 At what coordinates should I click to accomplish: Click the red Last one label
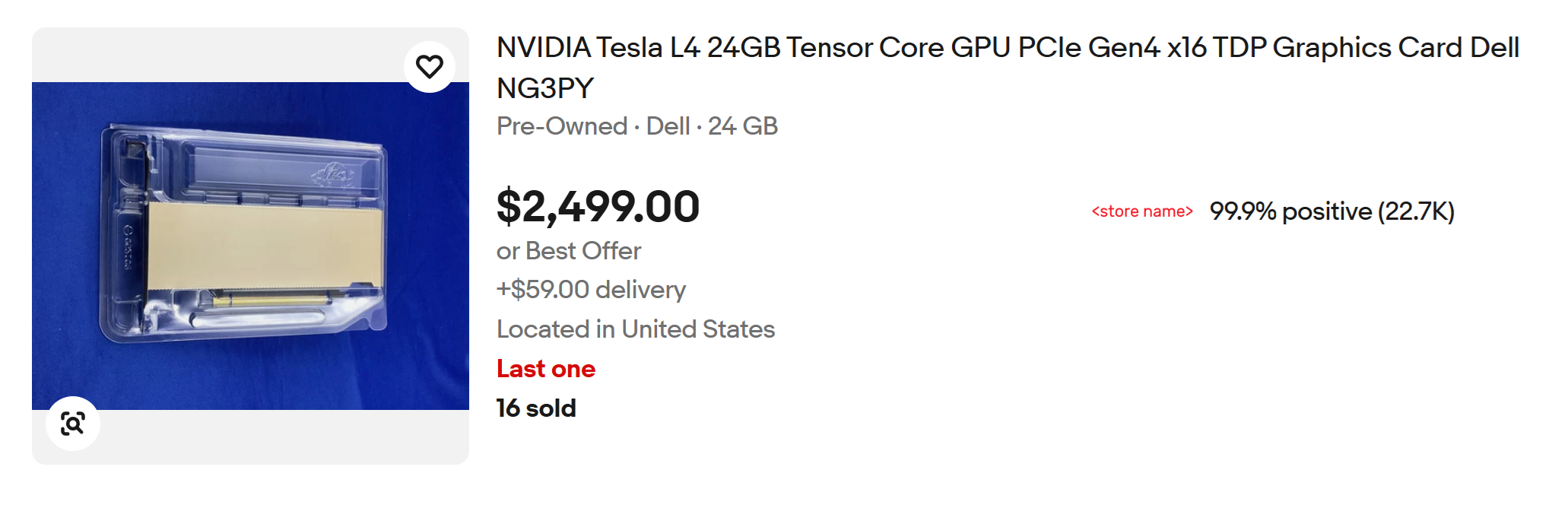pyautogui.click(x=545, y=369)
